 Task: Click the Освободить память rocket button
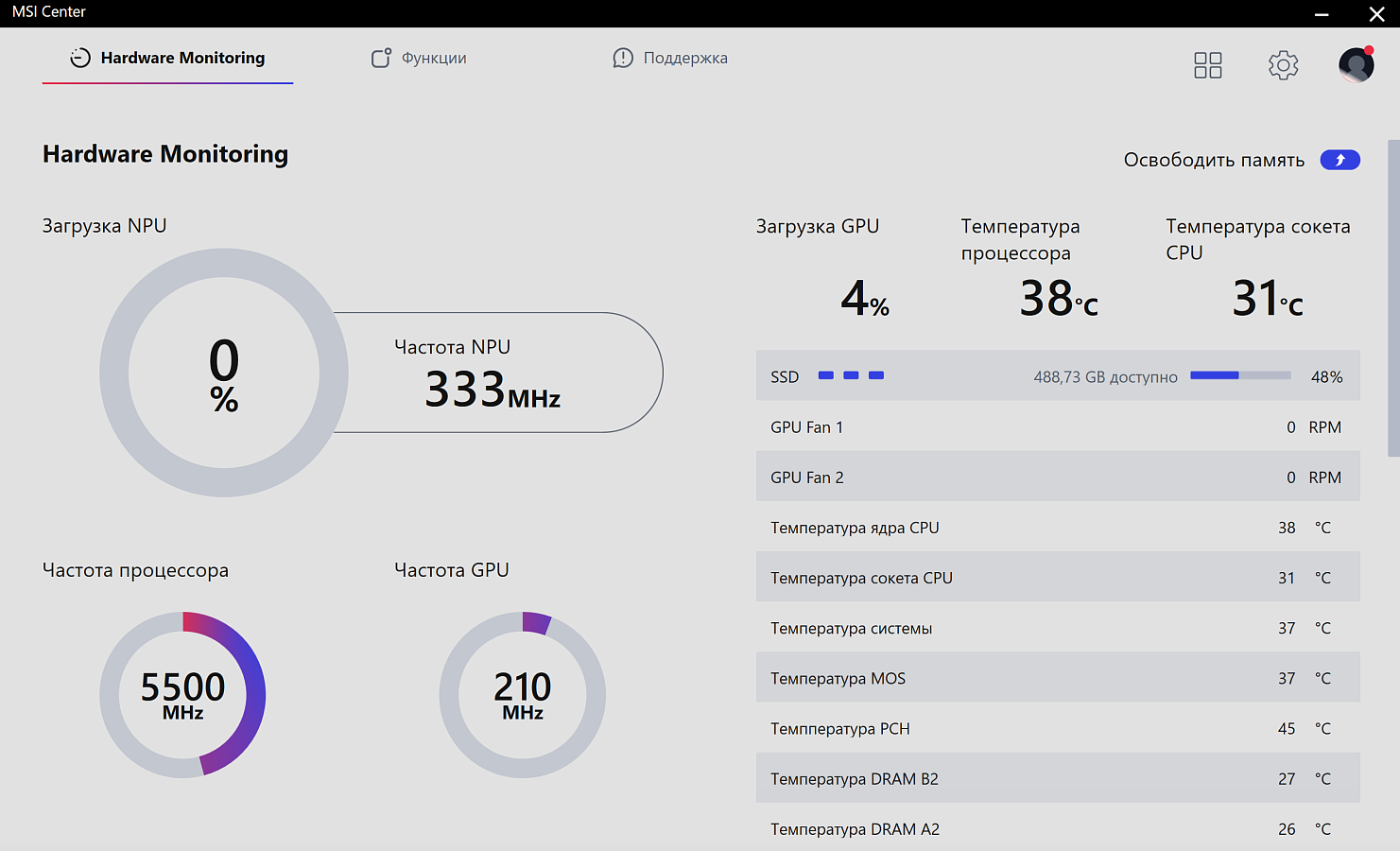pyautogui.click(x=1340, y=160)
